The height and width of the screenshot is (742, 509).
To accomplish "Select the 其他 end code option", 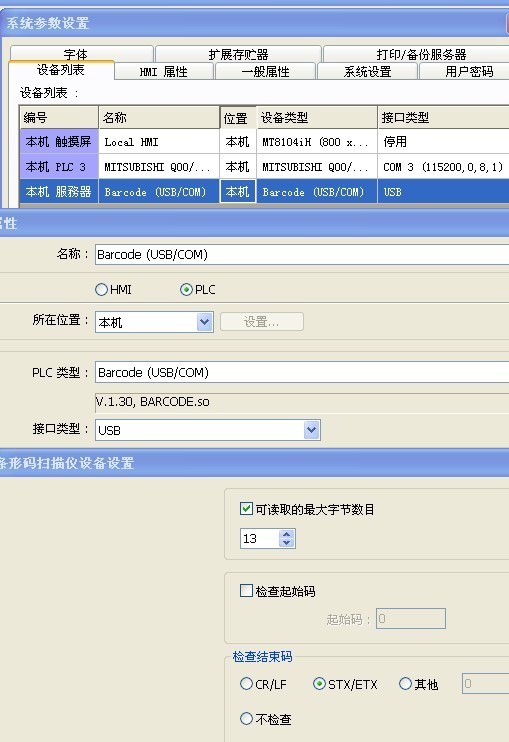I will click(x=405, y=684).
